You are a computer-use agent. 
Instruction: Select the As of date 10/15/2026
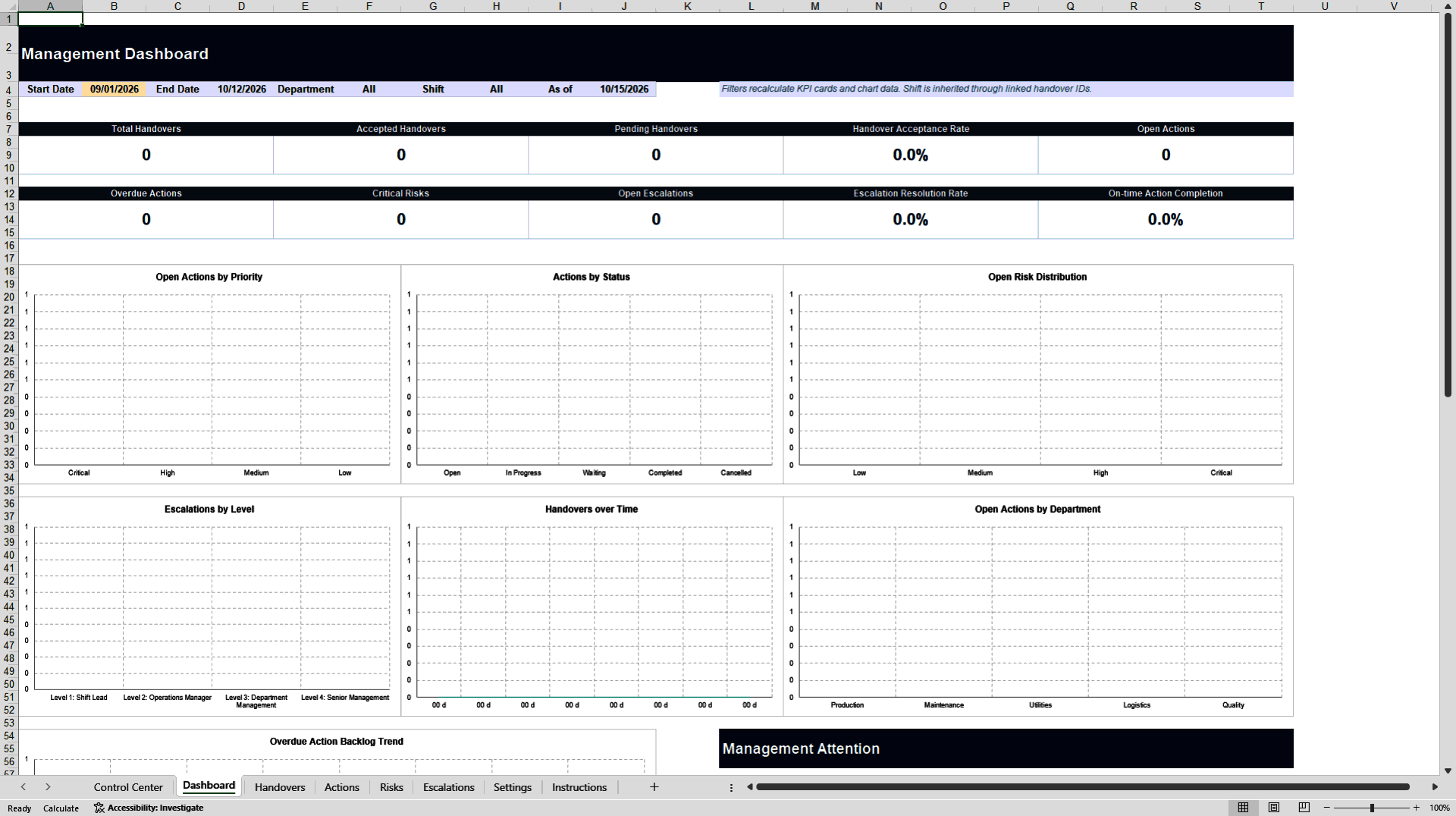click(624, 89)
